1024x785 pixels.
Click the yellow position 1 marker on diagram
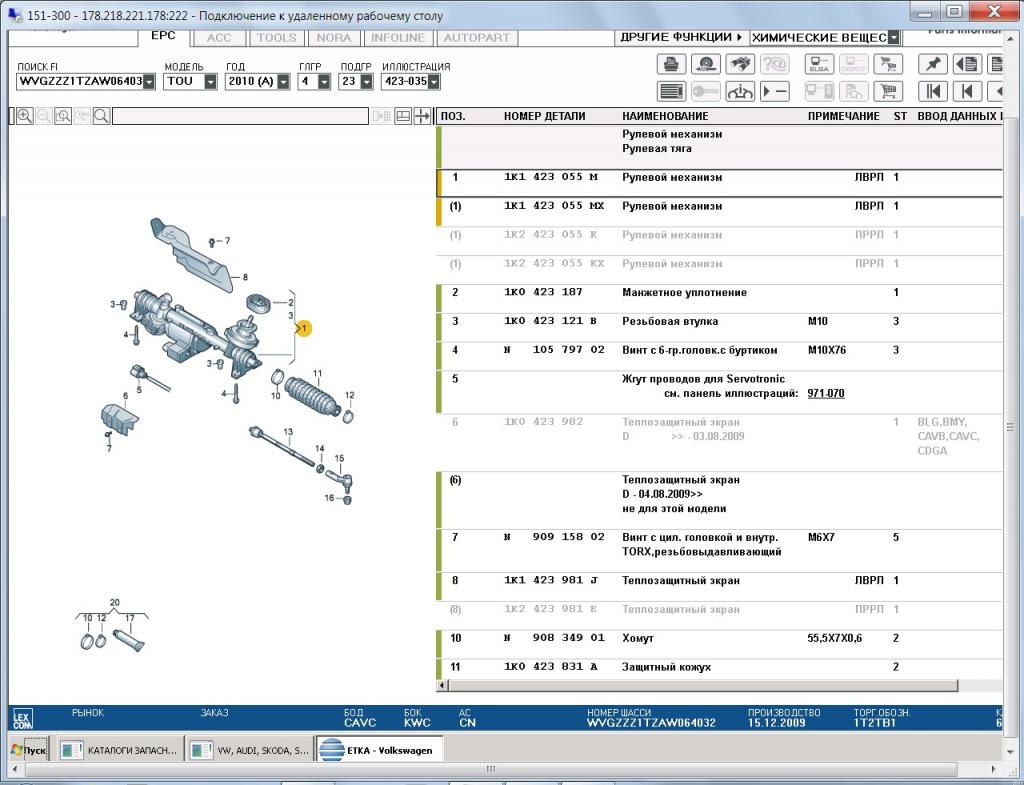[304, 328]
